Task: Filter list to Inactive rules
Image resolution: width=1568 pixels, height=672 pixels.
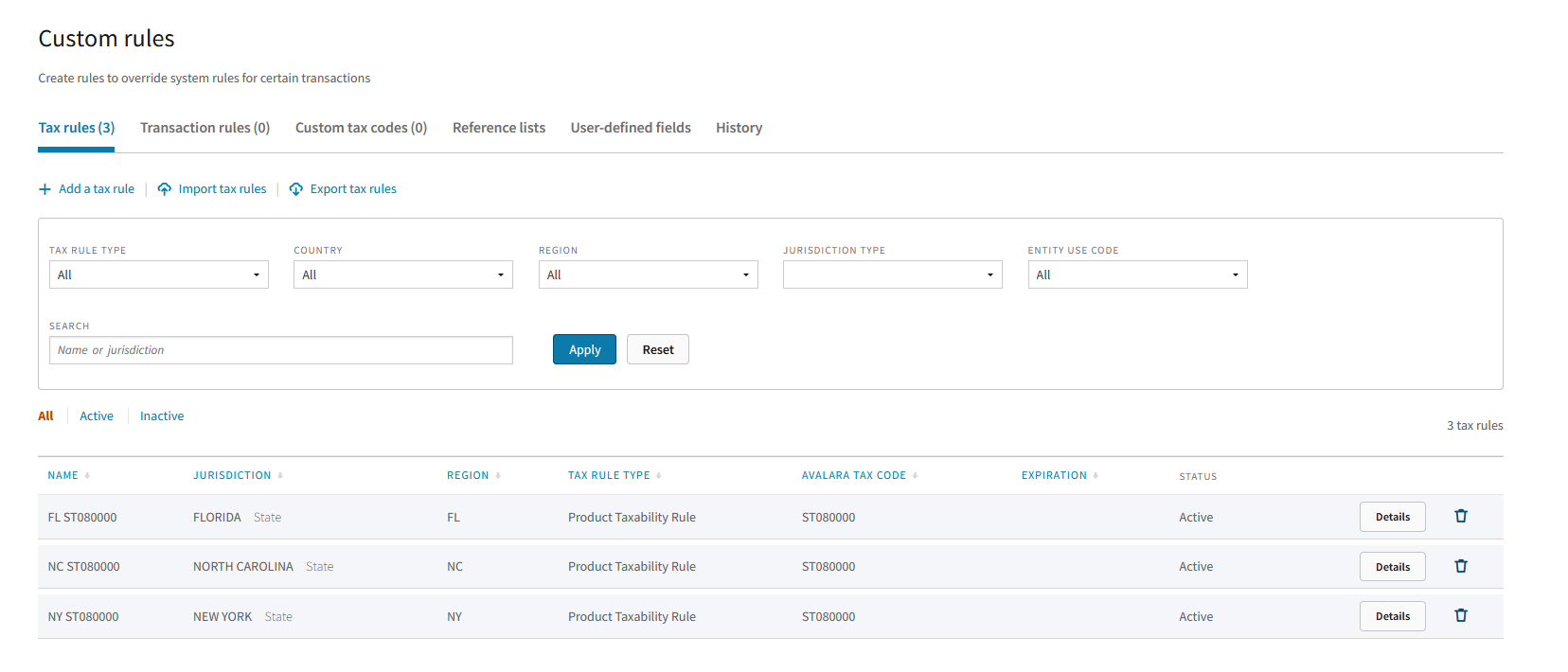Action: [x=162, y=416]
